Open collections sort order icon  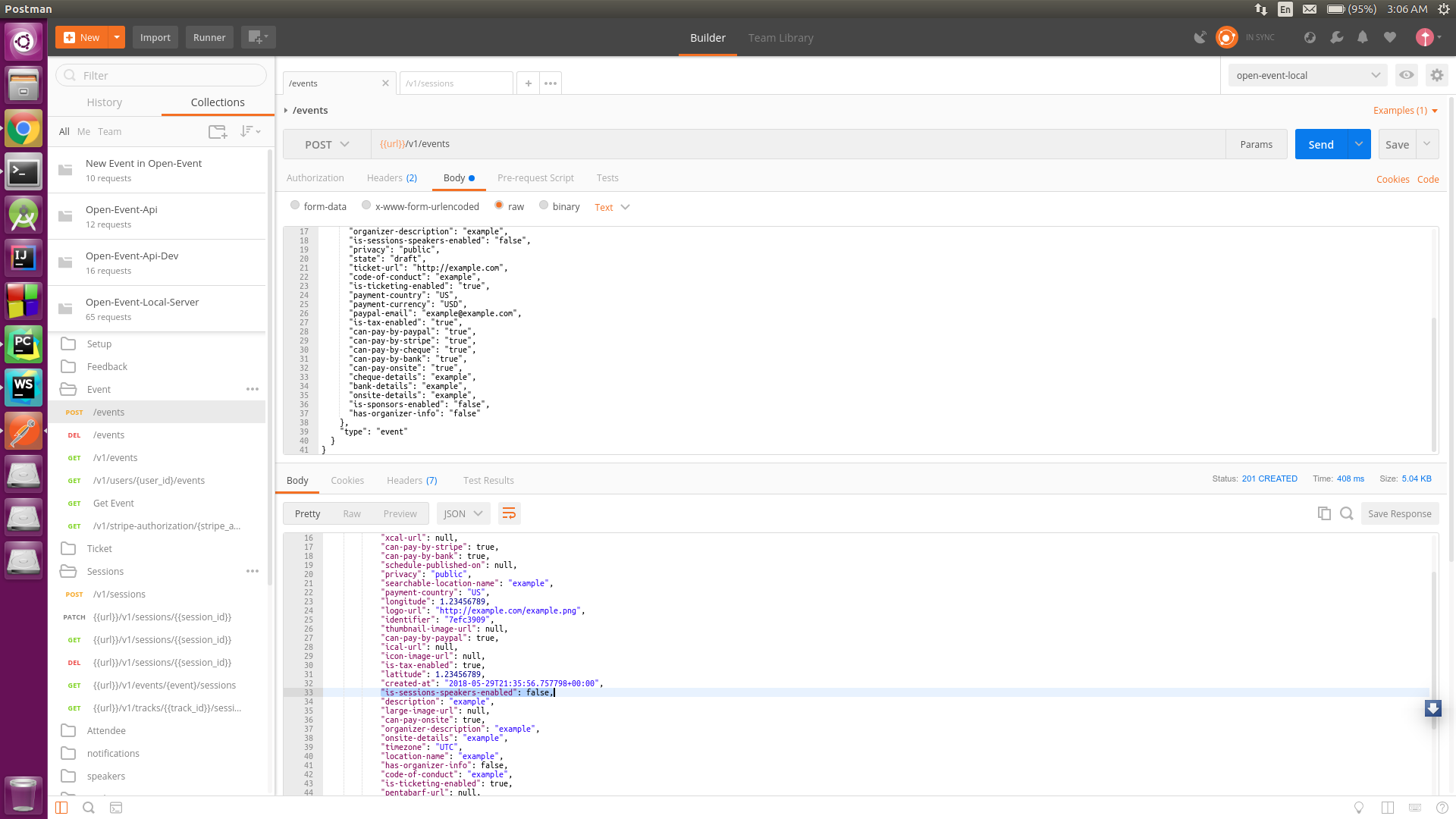(250, 132)
